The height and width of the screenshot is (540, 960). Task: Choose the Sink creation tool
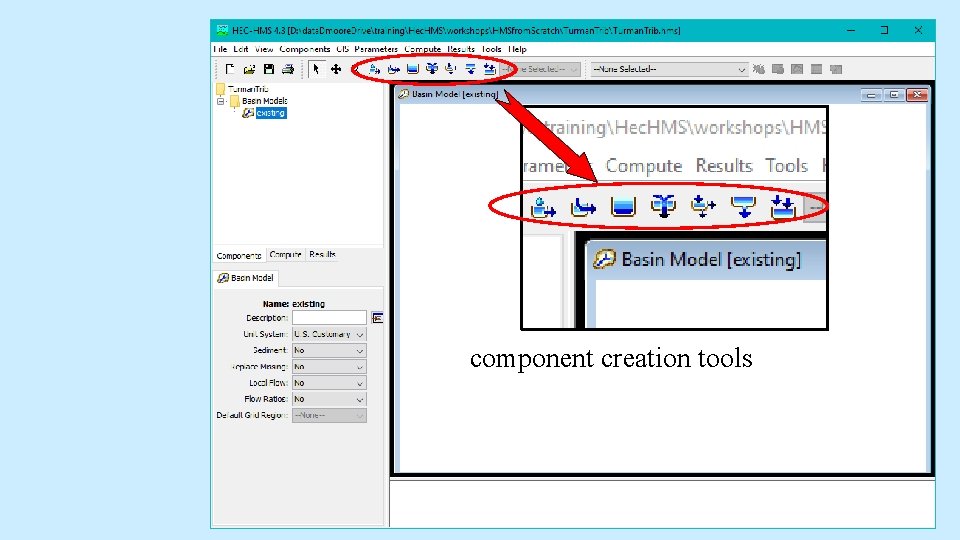point(490,69)
